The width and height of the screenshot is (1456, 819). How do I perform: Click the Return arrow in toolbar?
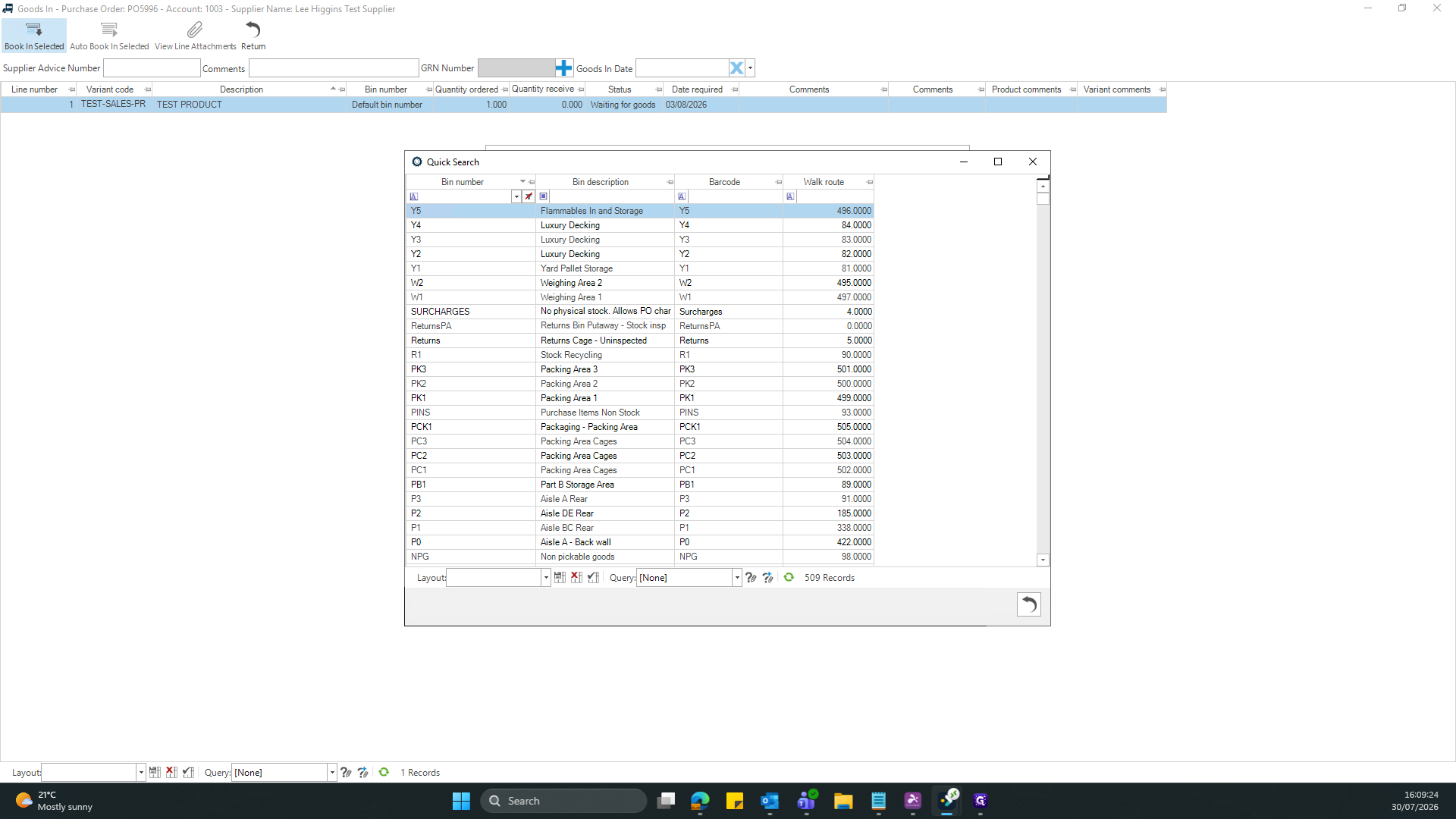click(253, 36)
